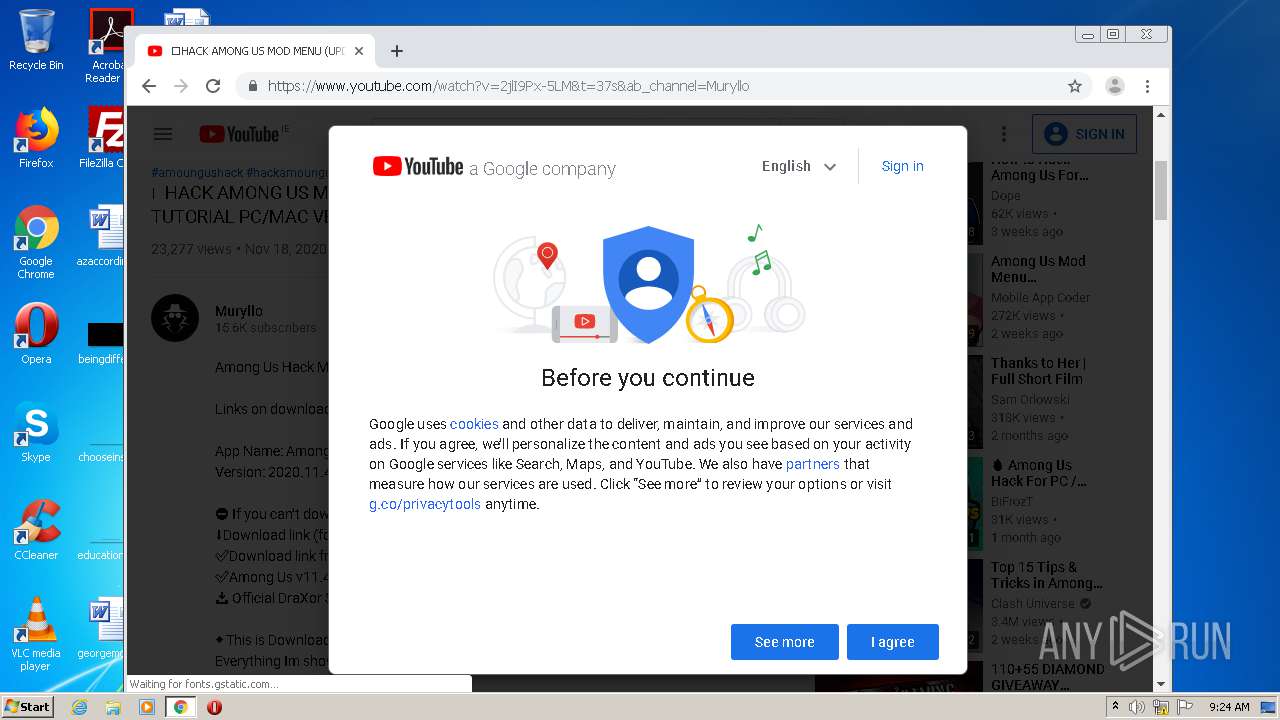Open Google Chrome desktop shortcut
The image size is (1280, 720).
36,242
